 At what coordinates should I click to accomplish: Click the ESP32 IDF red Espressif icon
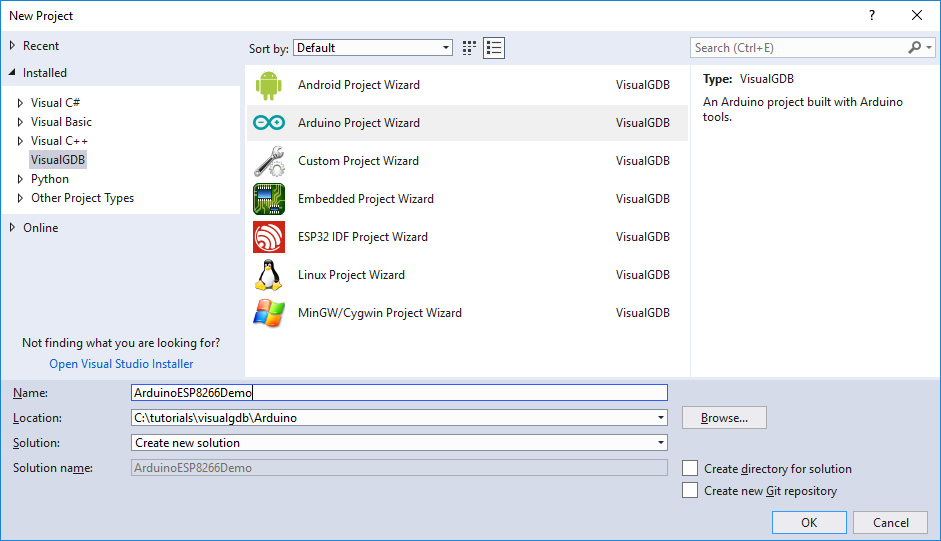(x=268, y=237)
